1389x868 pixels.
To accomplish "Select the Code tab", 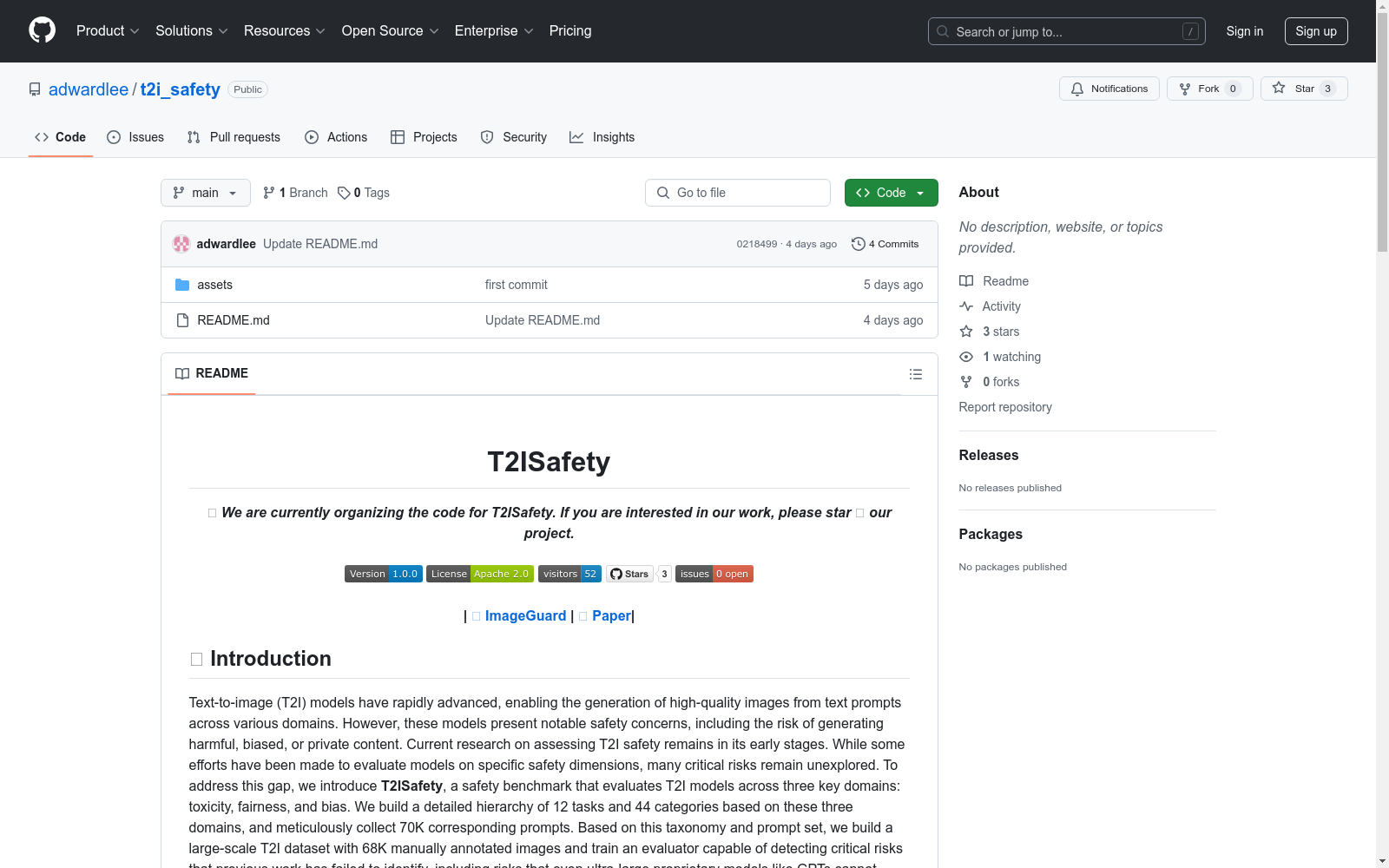I will coord(60,137).
